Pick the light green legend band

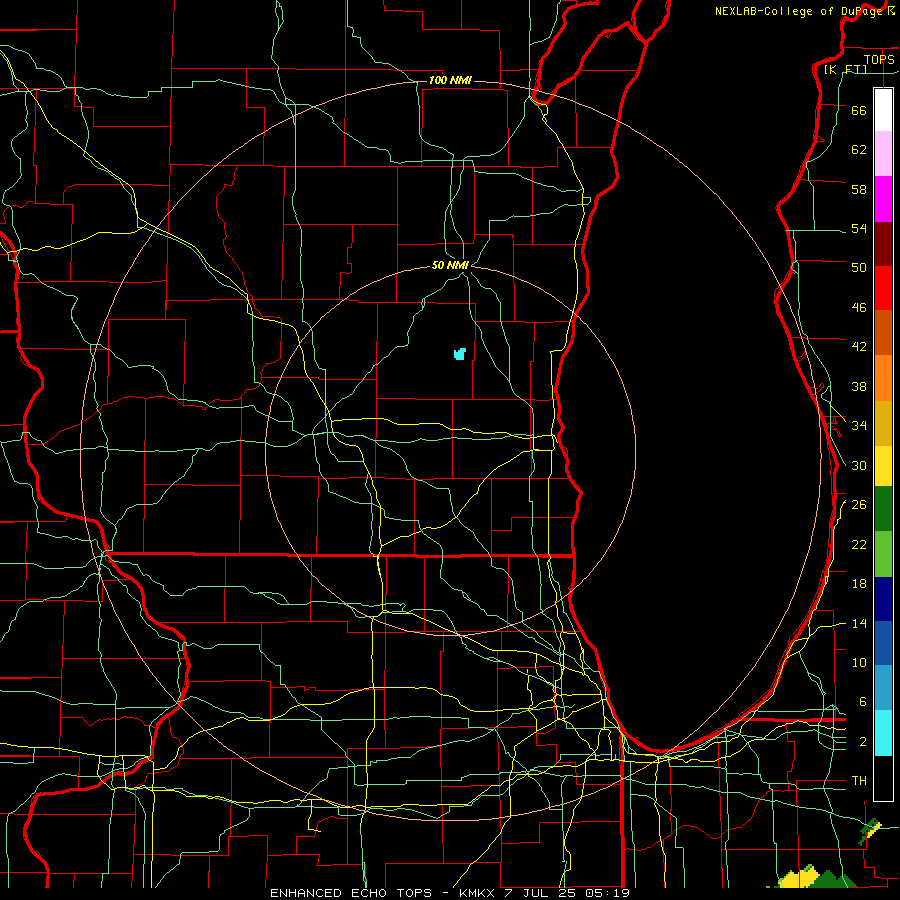coord(883,554)
